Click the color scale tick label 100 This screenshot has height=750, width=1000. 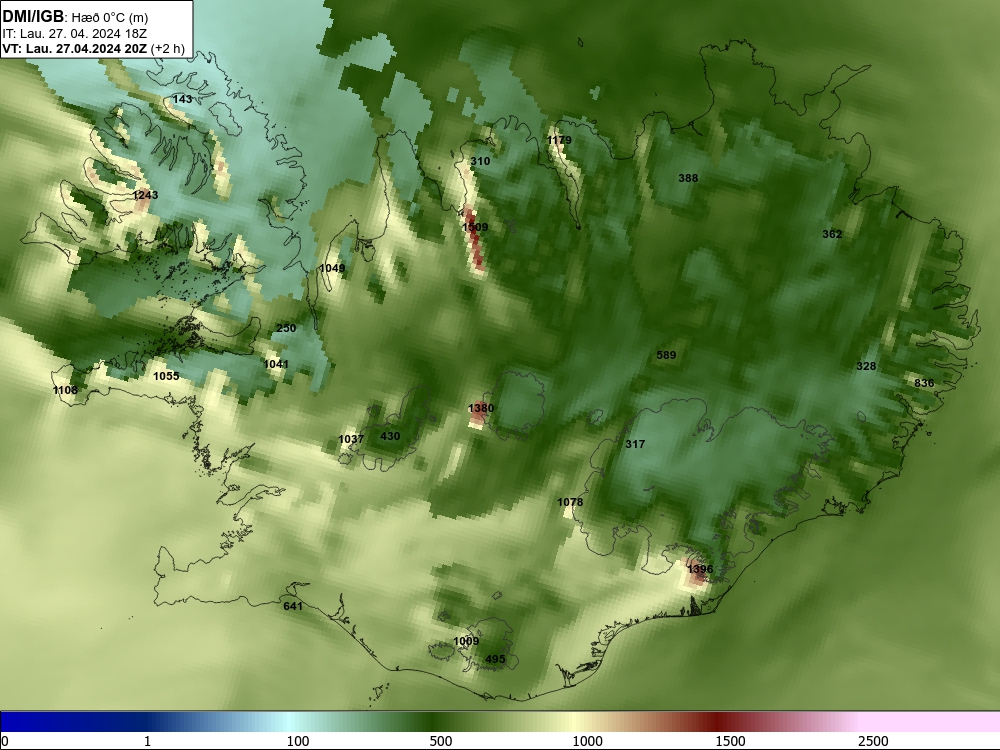coord(298,741)
